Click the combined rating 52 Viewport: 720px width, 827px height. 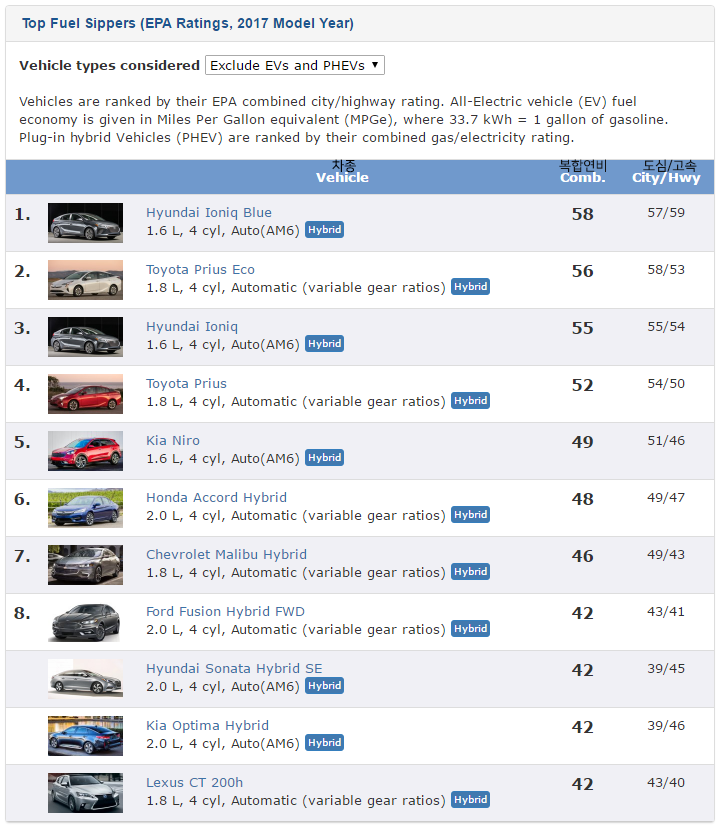point(583,385)
